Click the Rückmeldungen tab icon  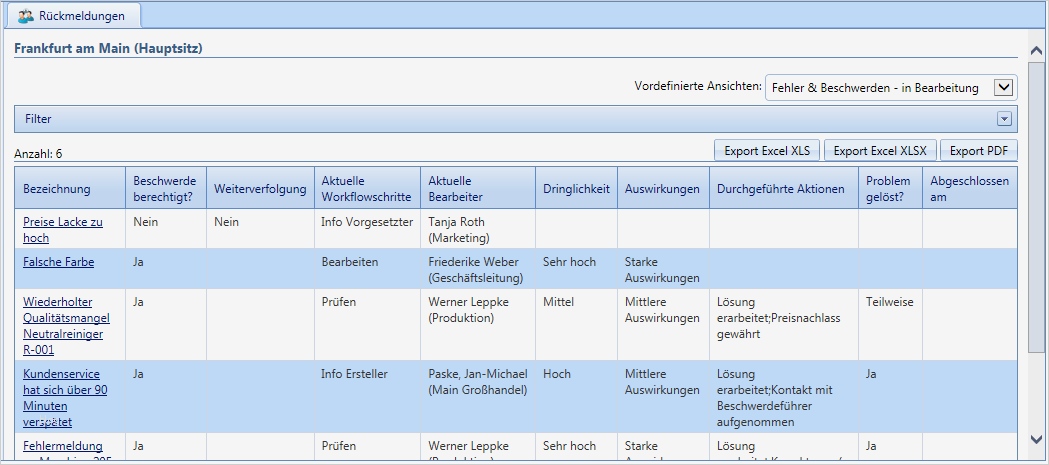(24, 16)
